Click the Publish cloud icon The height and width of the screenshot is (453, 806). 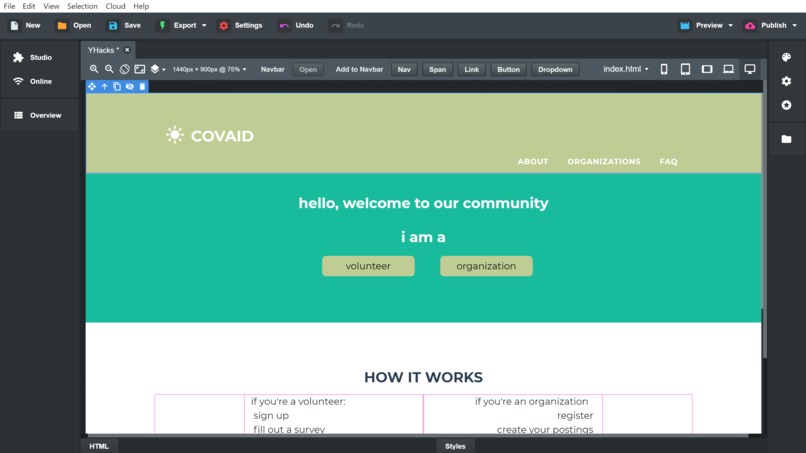(x=750, y=25)
